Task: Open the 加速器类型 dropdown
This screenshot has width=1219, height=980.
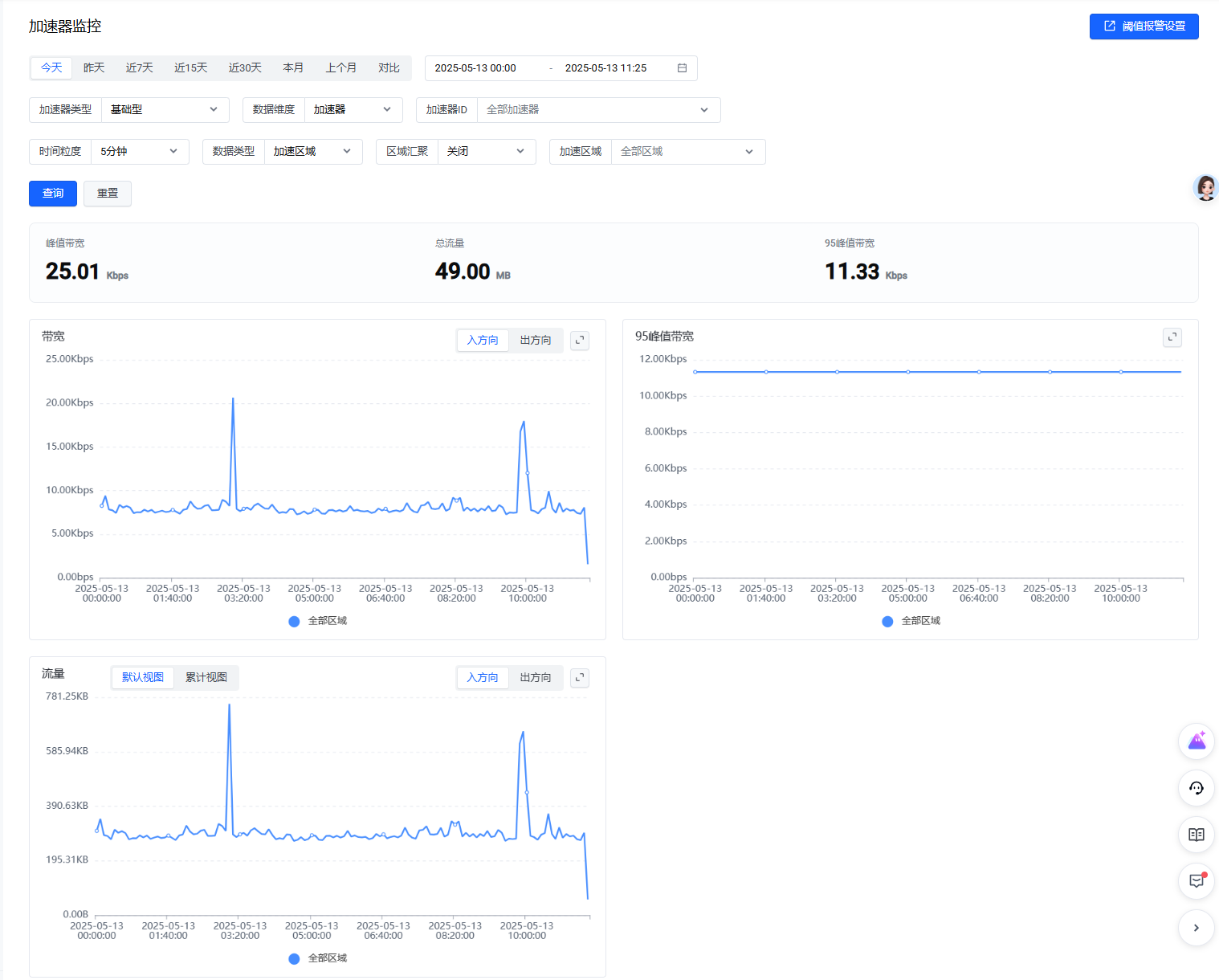Action: coord(165,110)
